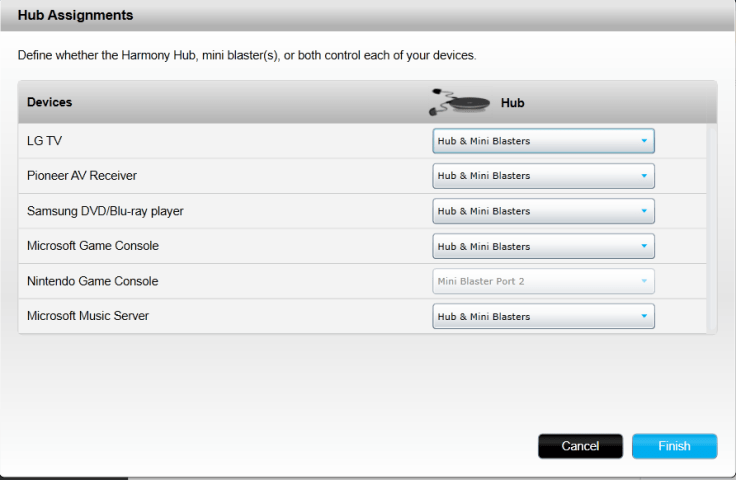Click the hub control description text

tap(247, 55)
